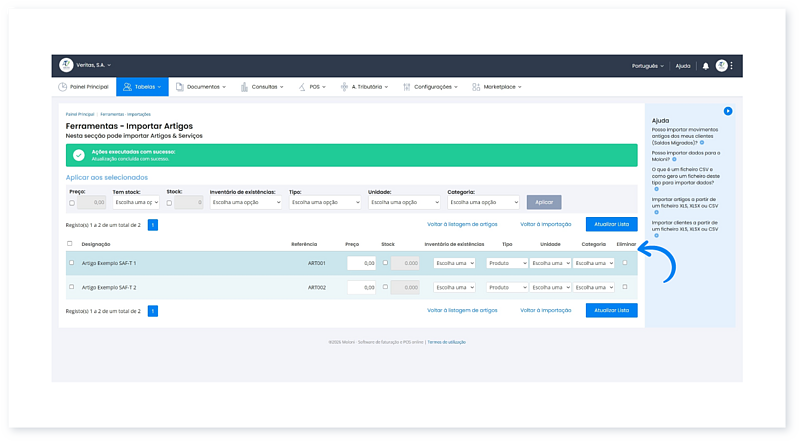
Task: Click the Veritas, S.A. company logo
Action: coord(66,65)
